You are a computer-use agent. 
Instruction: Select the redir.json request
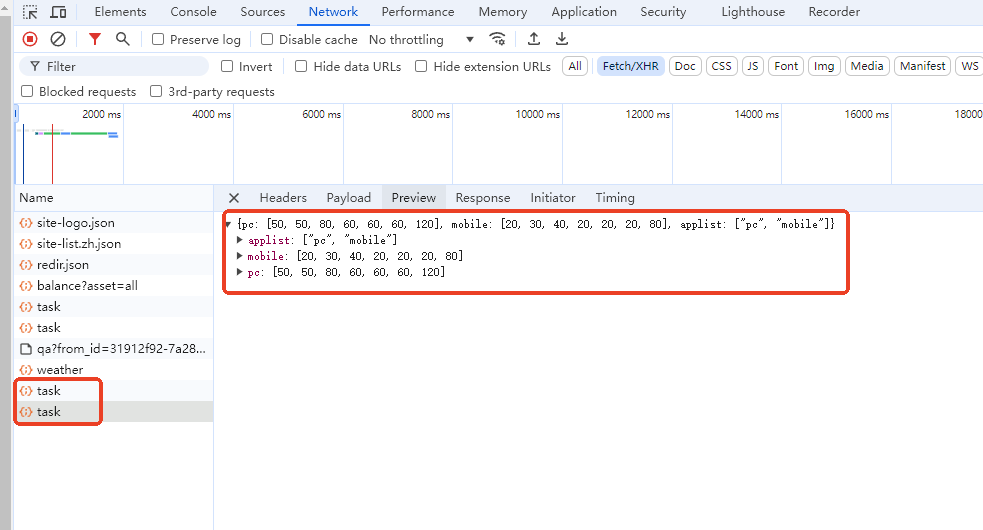coord(113,265)
